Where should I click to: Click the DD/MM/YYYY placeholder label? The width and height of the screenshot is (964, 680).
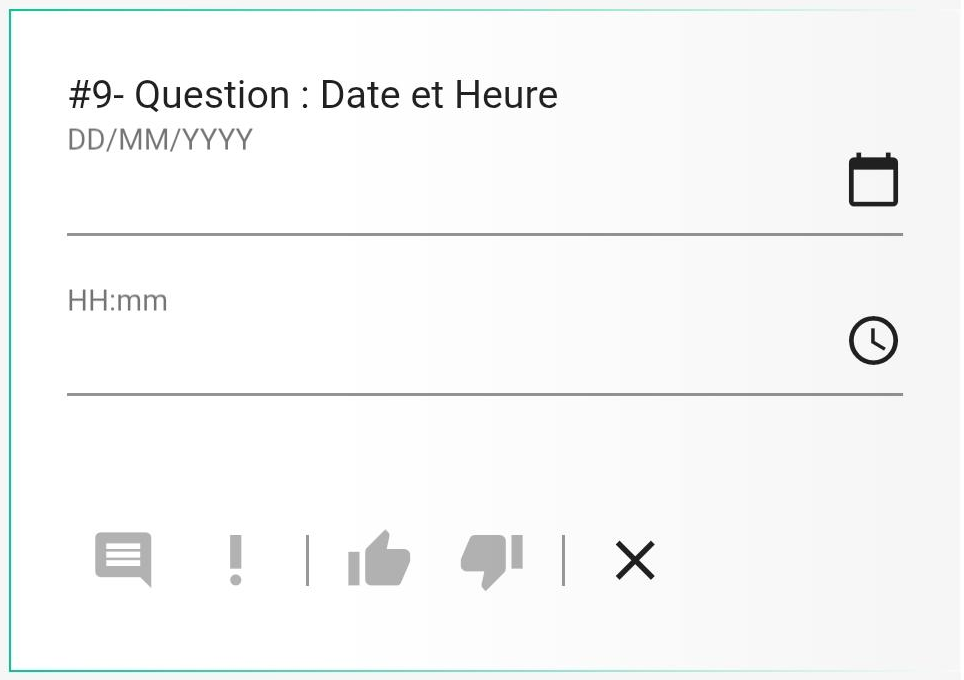pyautogui.click(x=160, y=140)
